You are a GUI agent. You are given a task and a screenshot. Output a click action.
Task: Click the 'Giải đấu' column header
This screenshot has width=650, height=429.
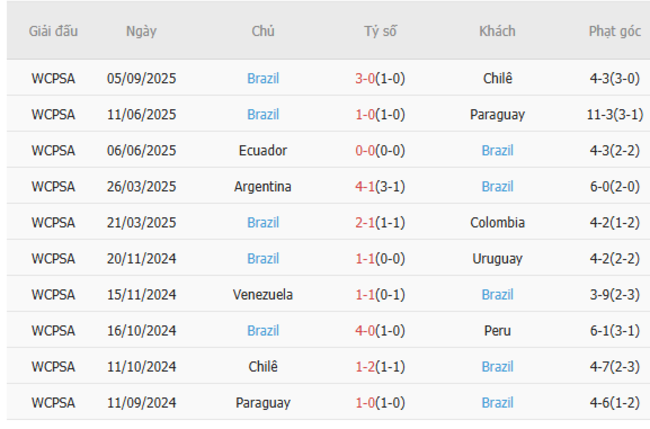53,31
